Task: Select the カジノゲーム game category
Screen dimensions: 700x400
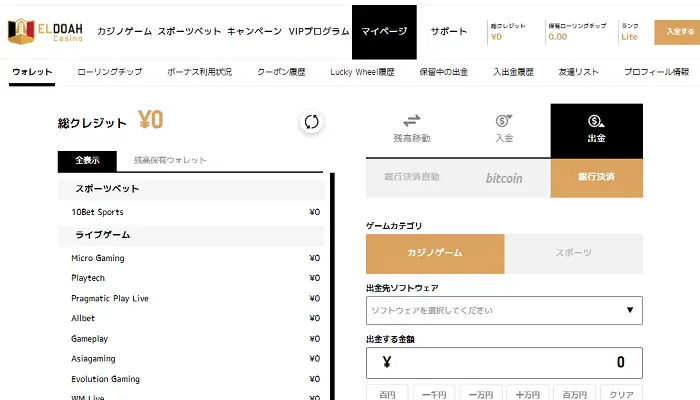Action: click(x=435, y=253)
